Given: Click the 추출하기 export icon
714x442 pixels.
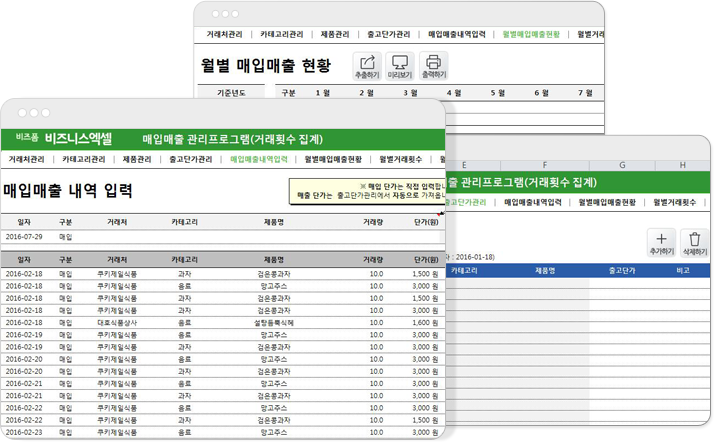Looking at the screenshot, I should point(367,62).
